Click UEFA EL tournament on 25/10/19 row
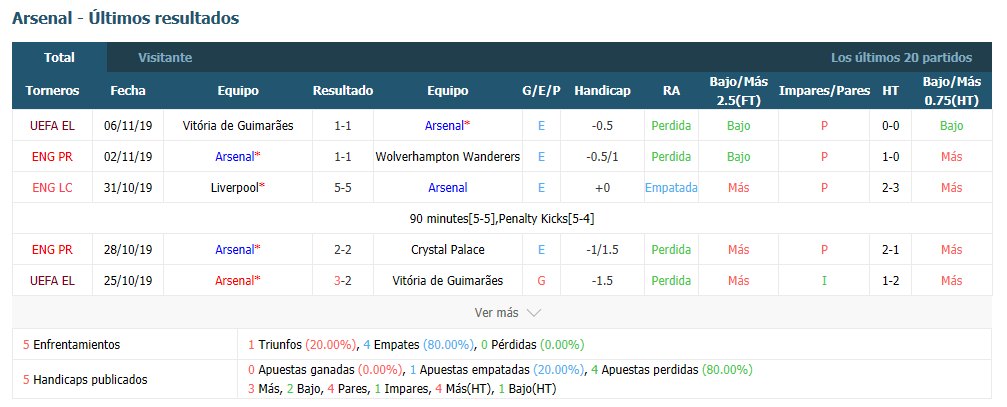Screen dimensions: 1007x407 click(x=52, y=281)
